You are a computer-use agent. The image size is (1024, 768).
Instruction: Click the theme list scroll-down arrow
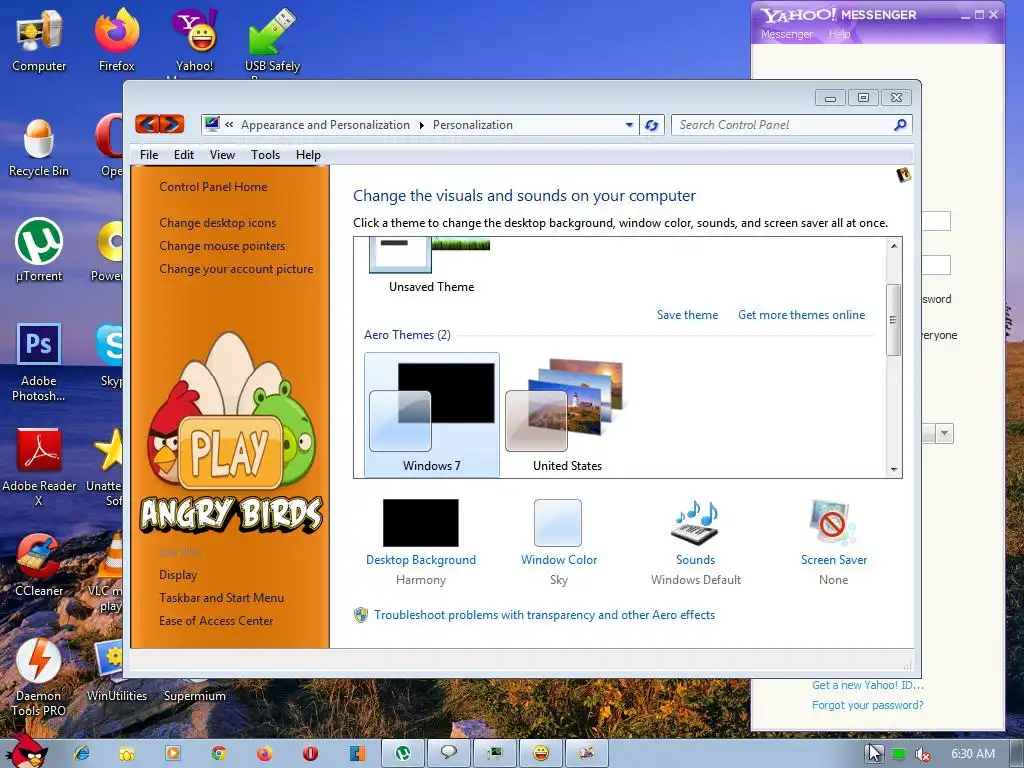pos(893,470)
